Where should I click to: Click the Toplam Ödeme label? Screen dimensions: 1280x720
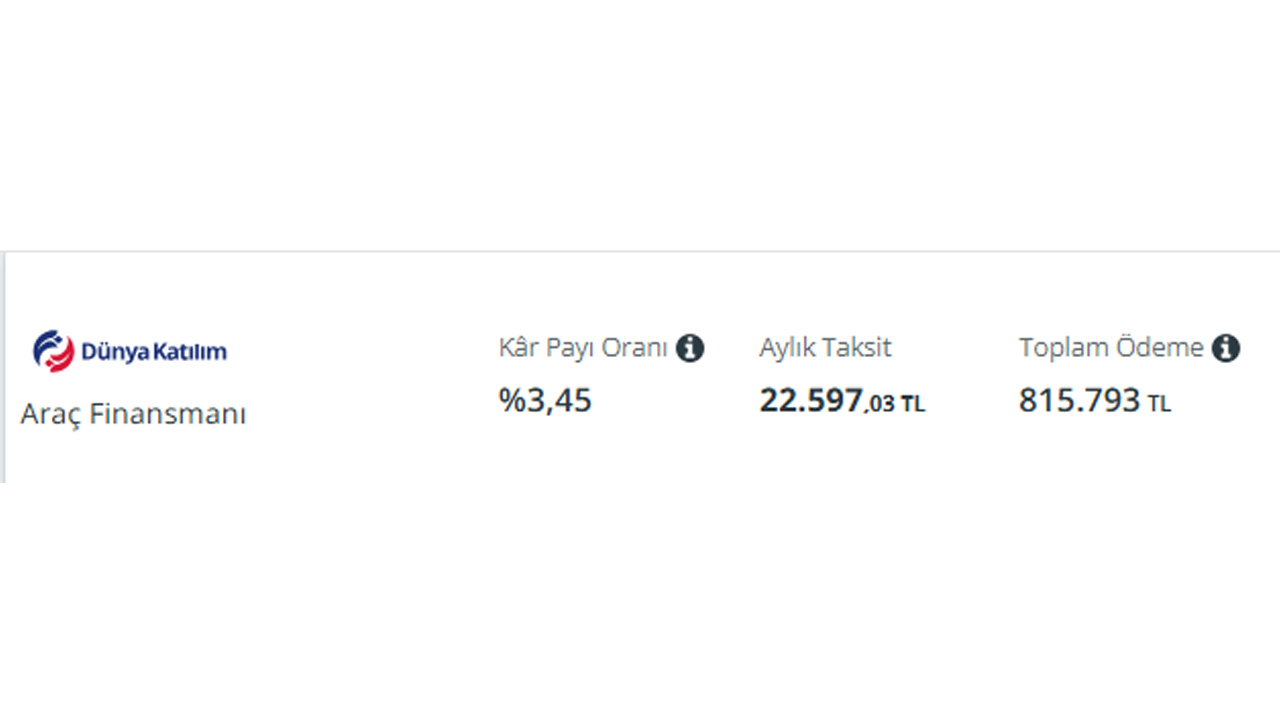pos(1111,348)
